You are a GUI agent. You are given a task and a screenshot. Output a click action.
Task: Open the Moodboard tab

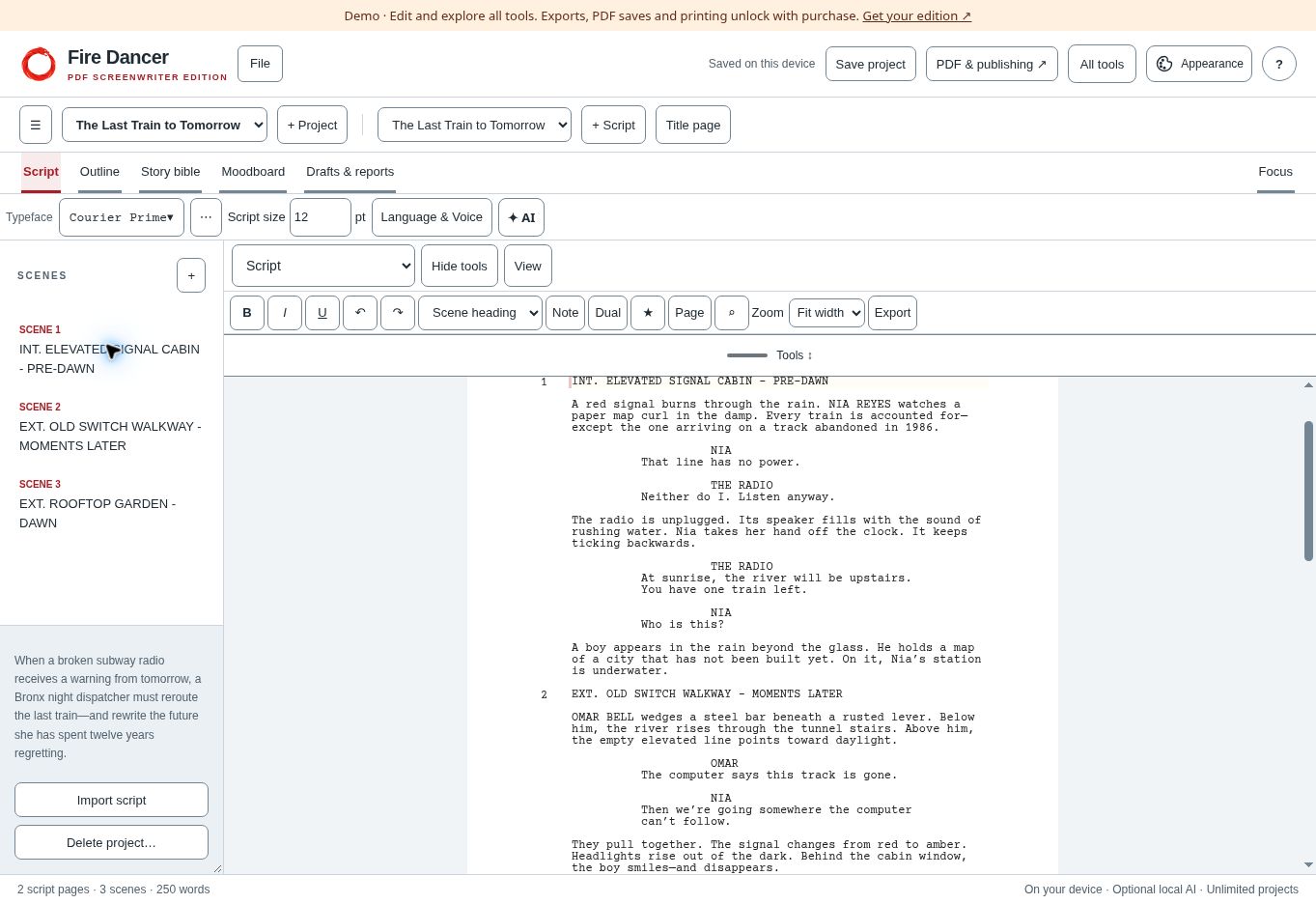[253, 172]
